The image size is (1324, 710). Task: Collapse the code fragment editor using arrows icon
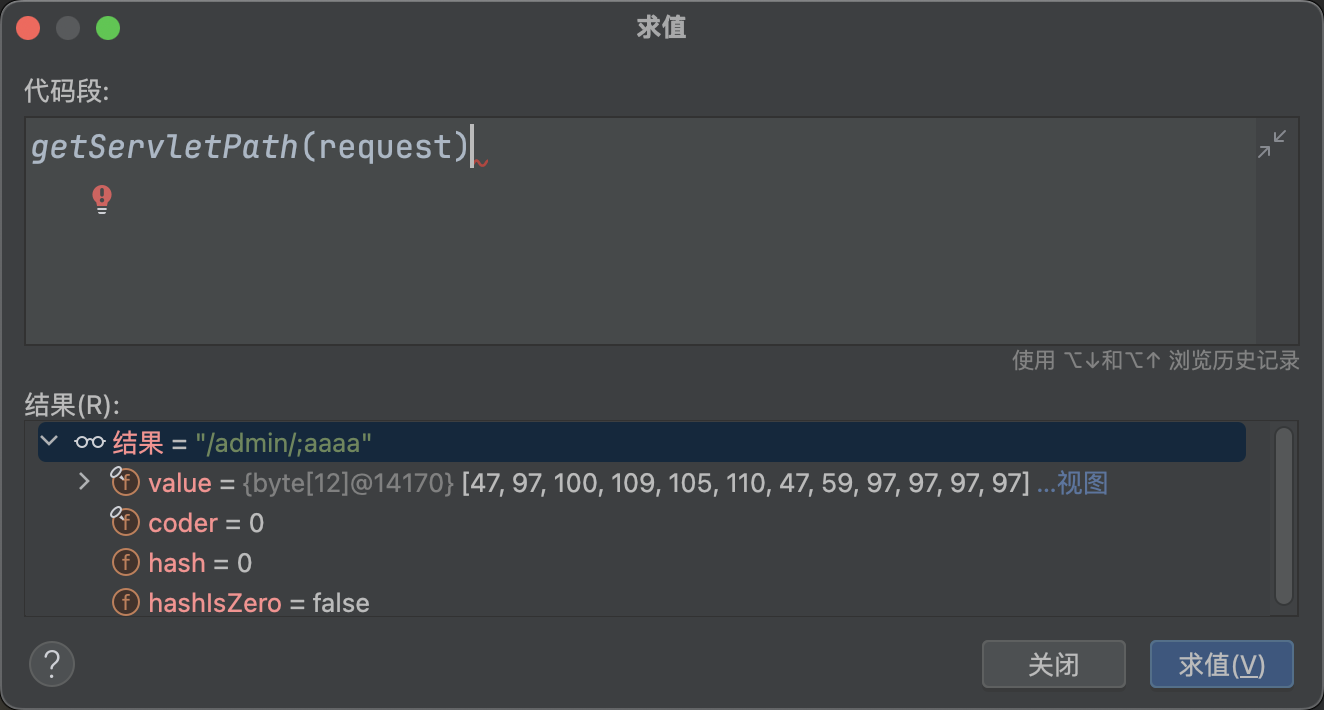coord(1272,145)
